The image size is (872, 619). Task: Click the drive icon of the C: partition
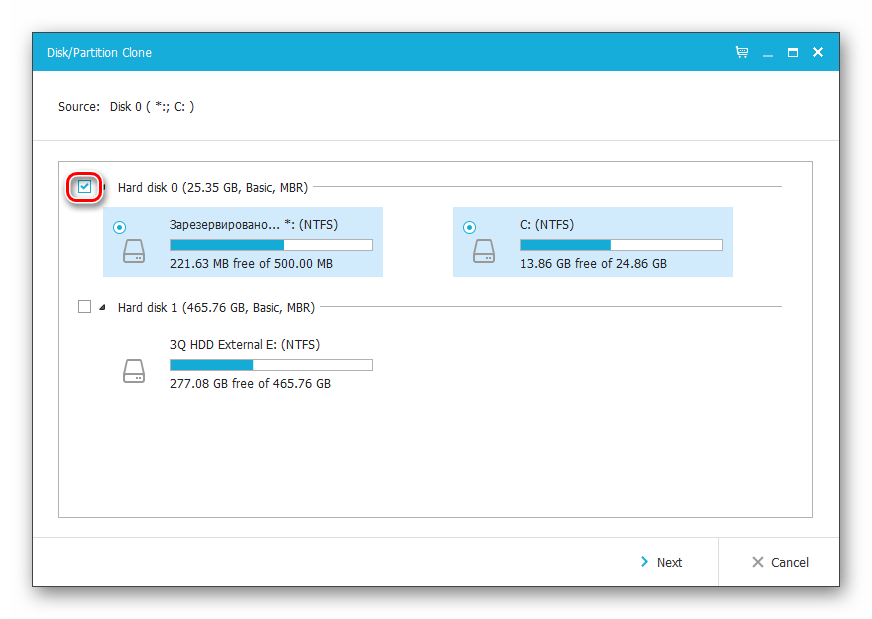(484, 250)
